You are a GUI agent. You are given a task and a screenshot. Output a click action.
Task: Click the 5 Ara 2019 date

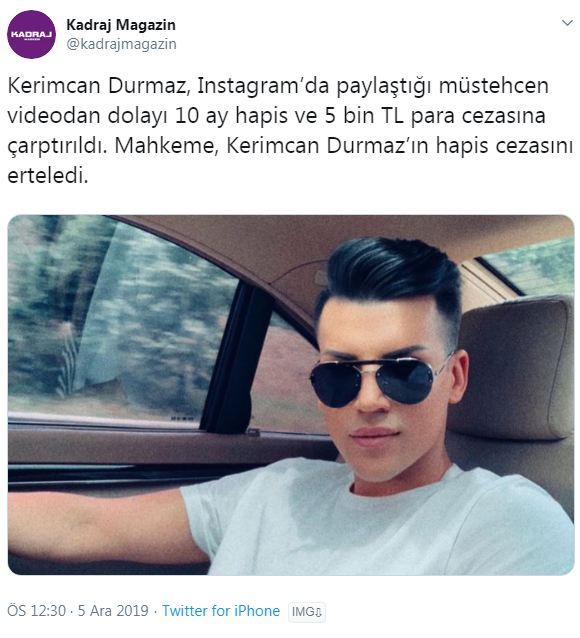pyautogui.click(x=113, y=611)
